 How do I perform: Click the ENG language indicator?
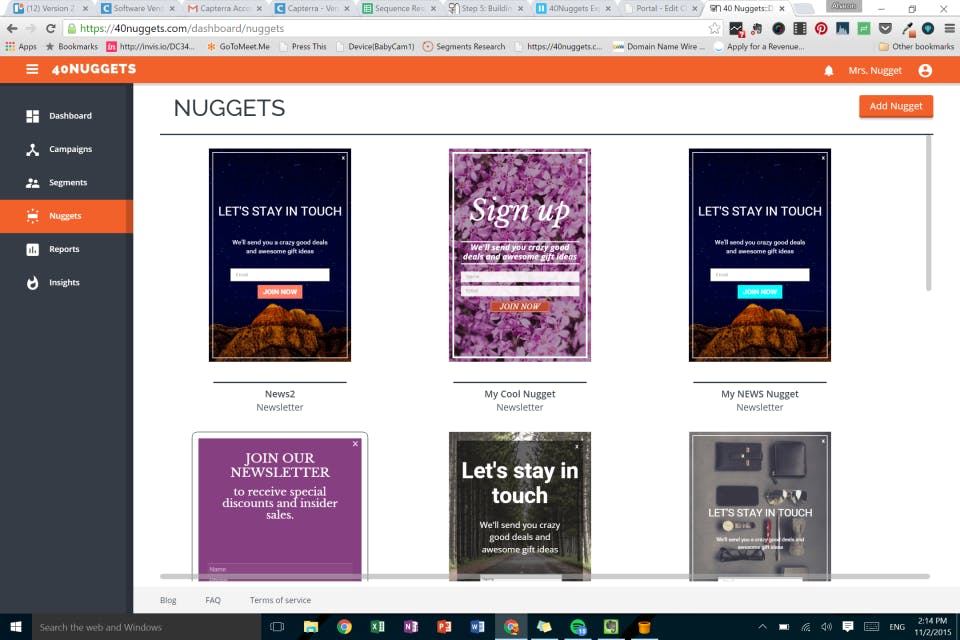[x=897, y=627]
